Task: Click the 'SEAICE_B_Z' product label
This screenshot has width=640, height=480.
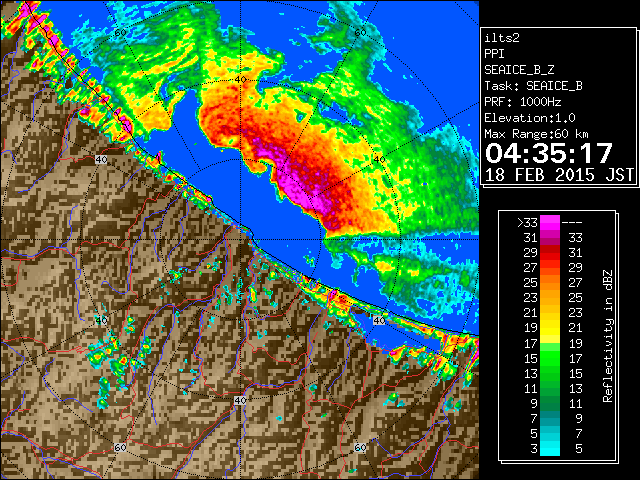Action: pyautogui.click(x=519, y=70)
